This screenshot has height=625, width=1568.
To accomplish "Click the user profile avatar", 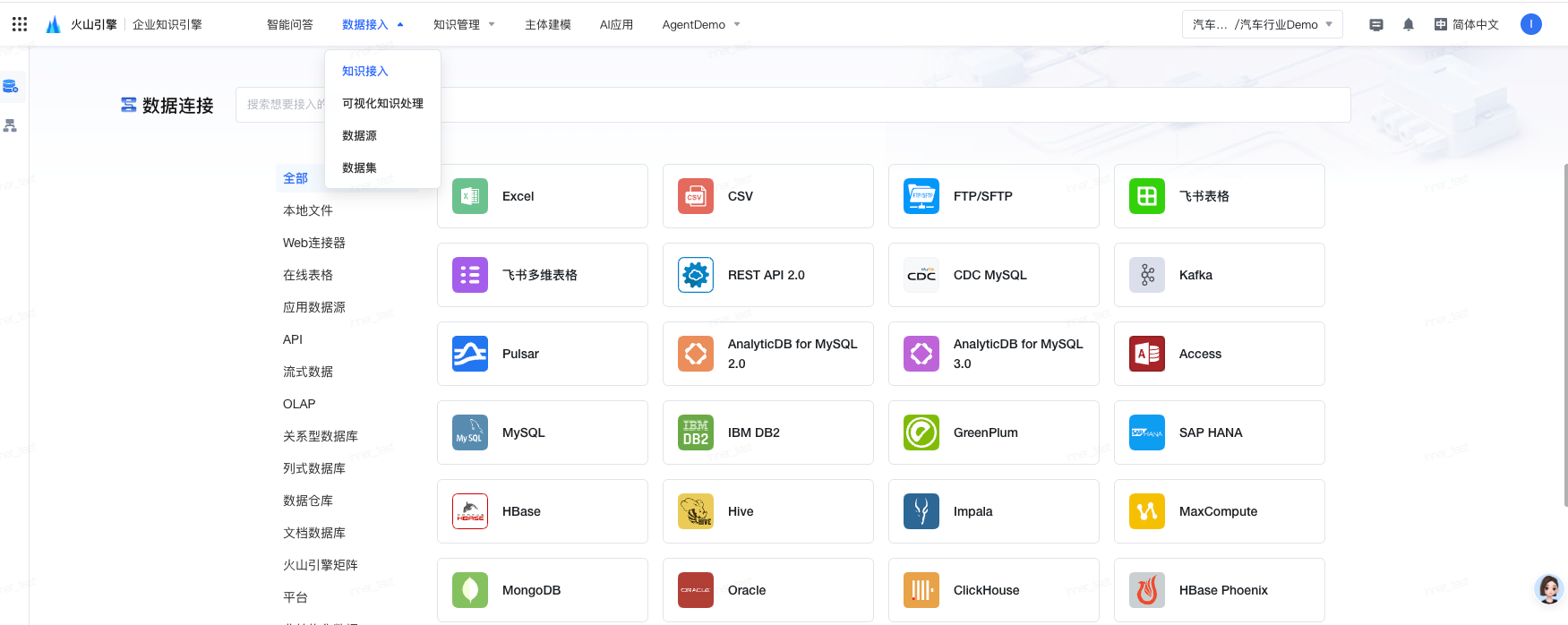I will pyautogui.click(x=1530, y=24).
